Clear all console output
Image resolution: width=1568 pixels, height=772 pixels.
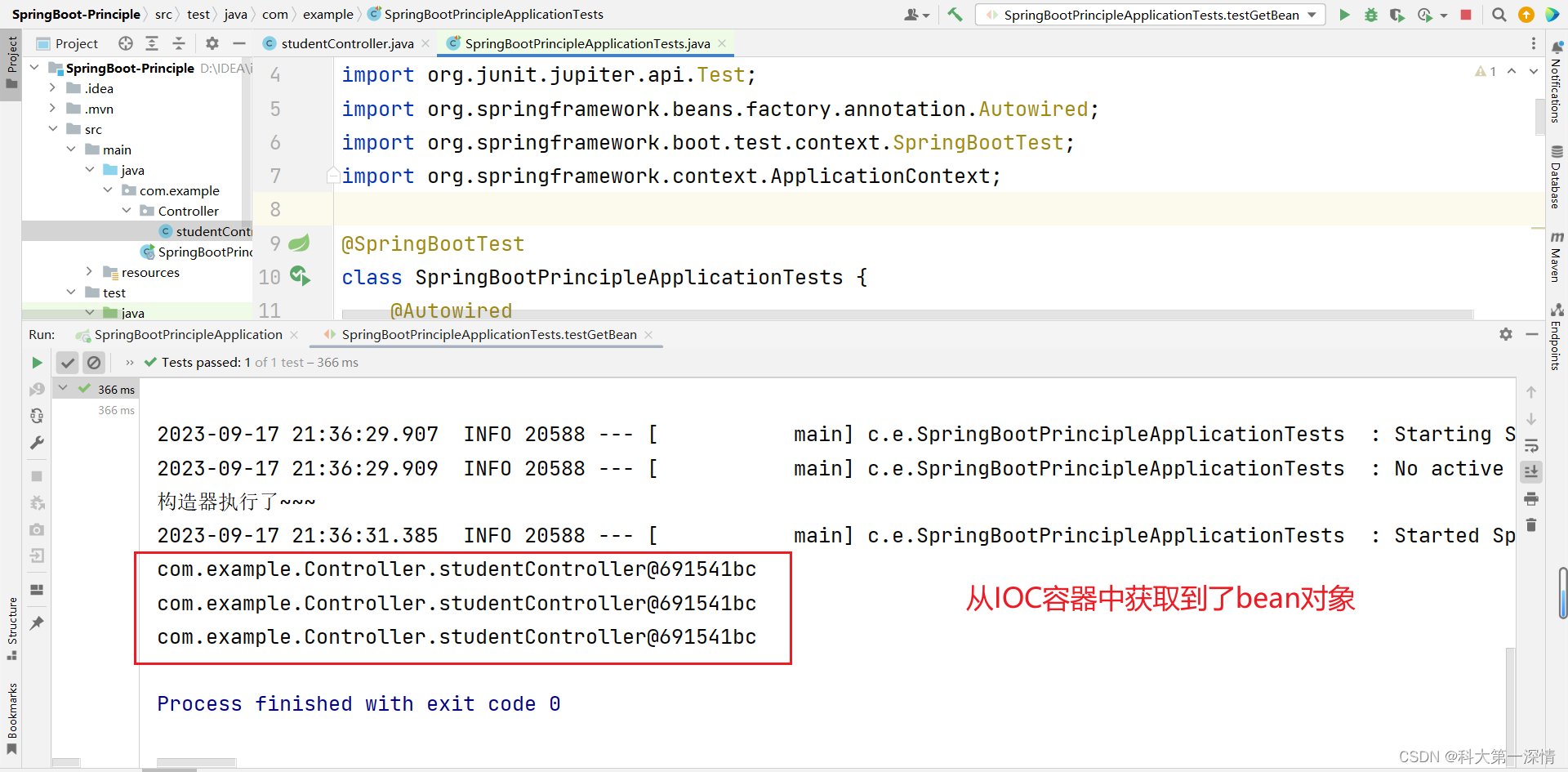1531,525
